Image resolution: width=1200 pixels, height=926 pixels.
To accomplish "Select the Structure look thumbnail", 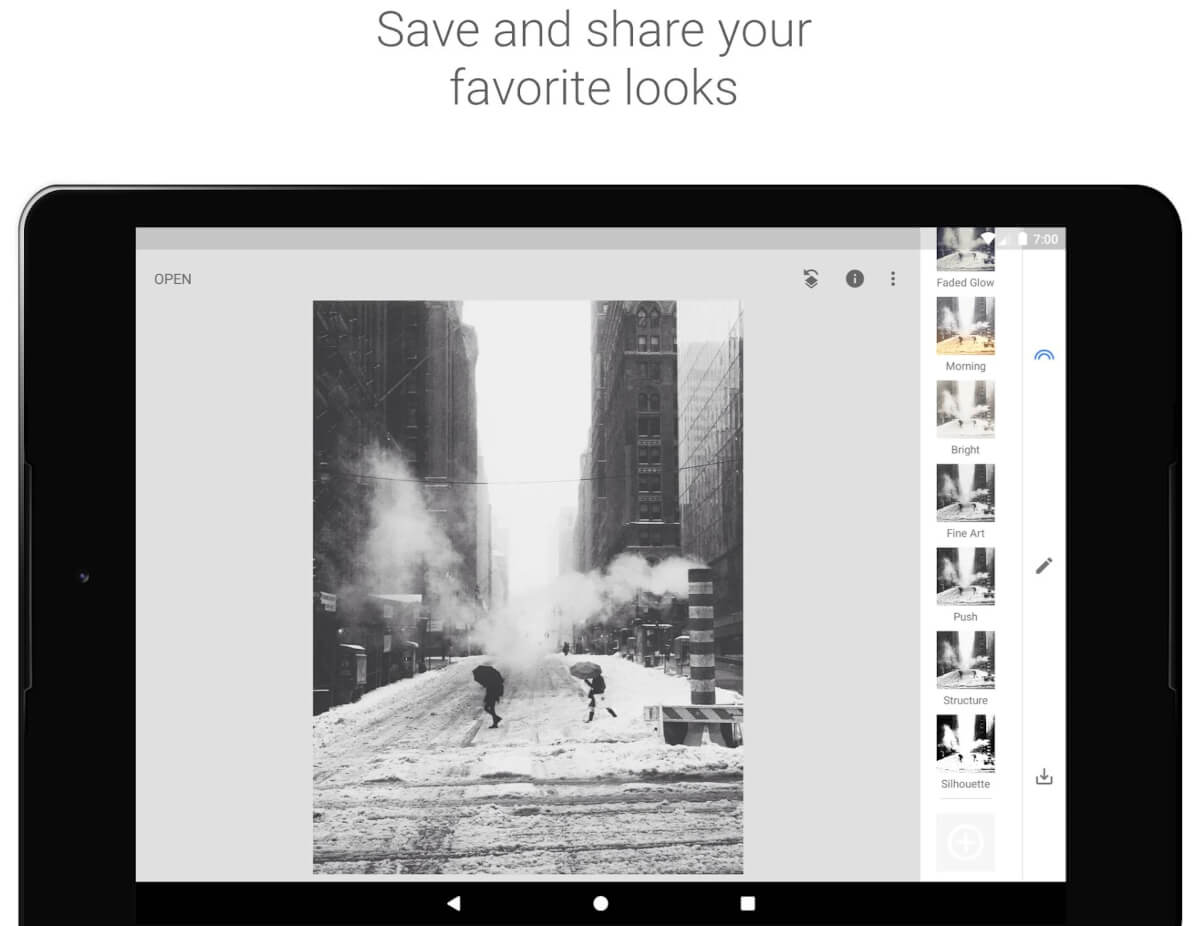I will (x=965, y=659).
